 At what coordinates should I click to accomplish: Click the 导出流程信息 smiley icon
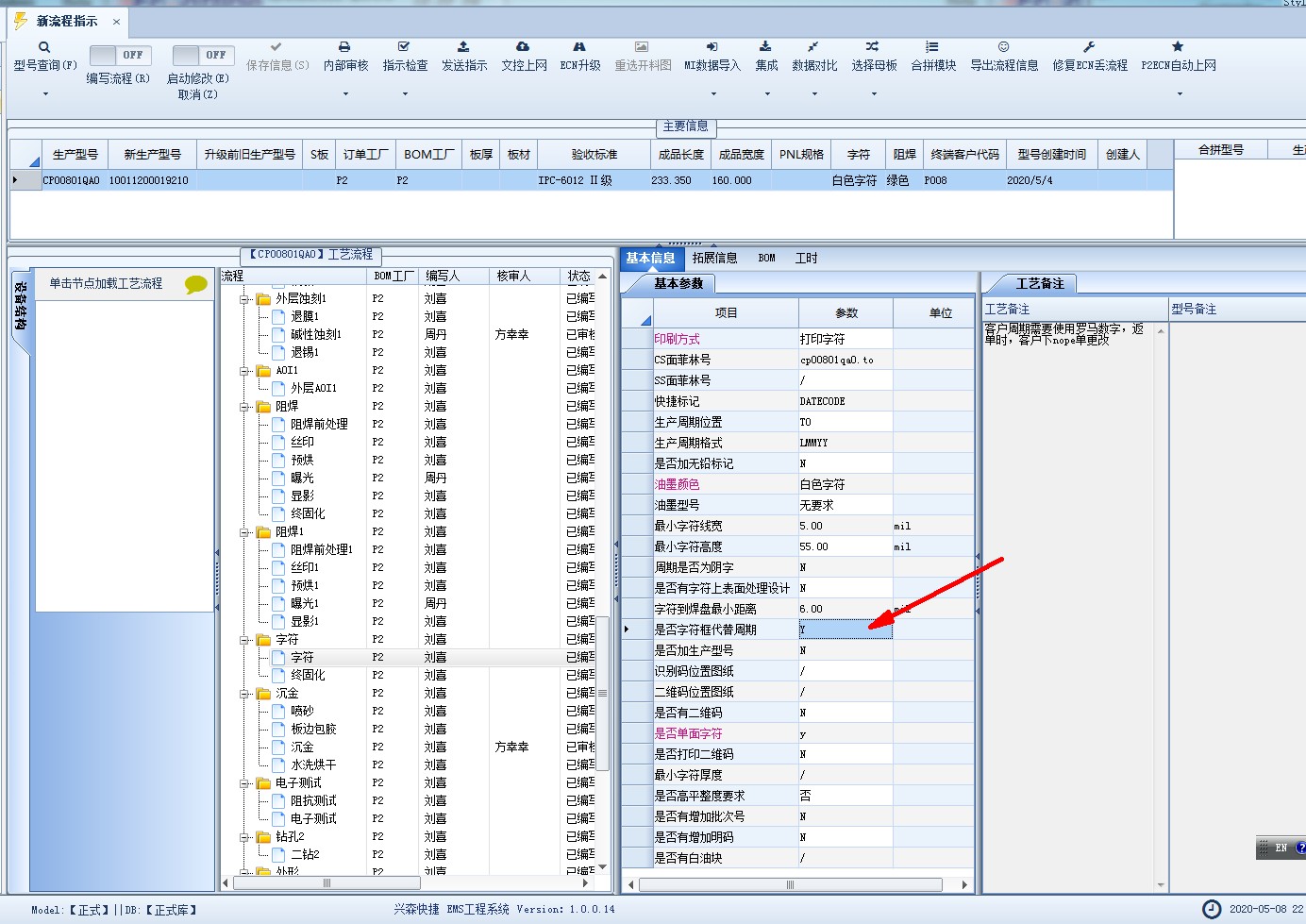[x=1004, y=46]
